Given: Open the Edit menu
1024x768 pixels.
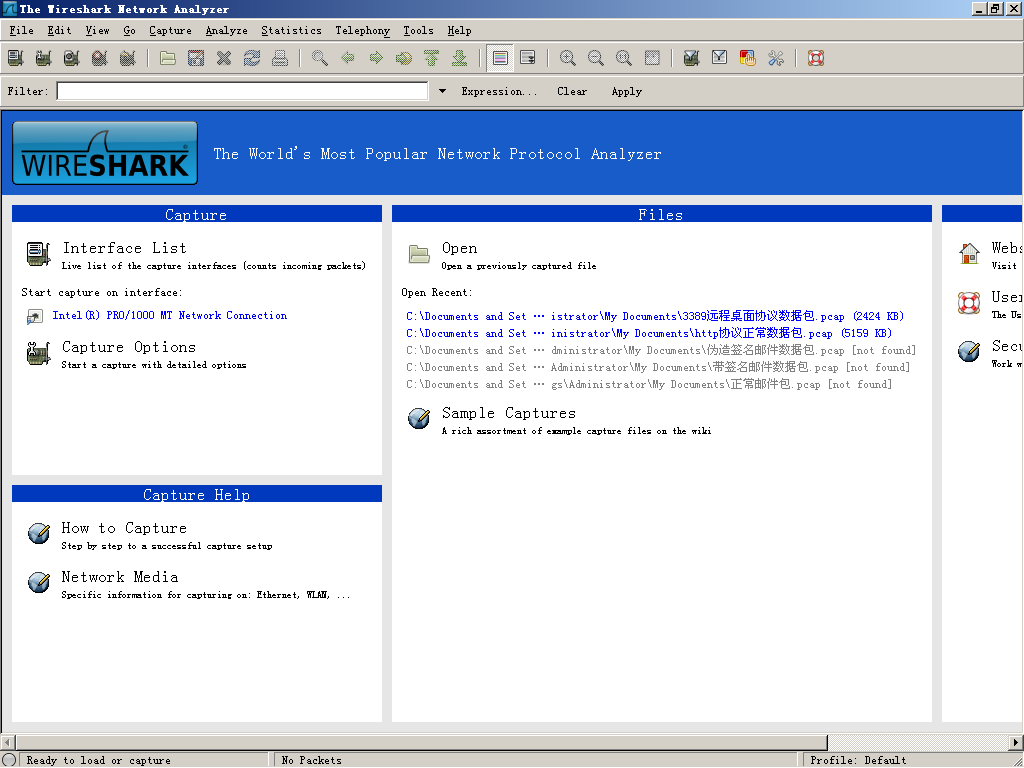Looking at the screenshot, I should (x=59, y=31).
